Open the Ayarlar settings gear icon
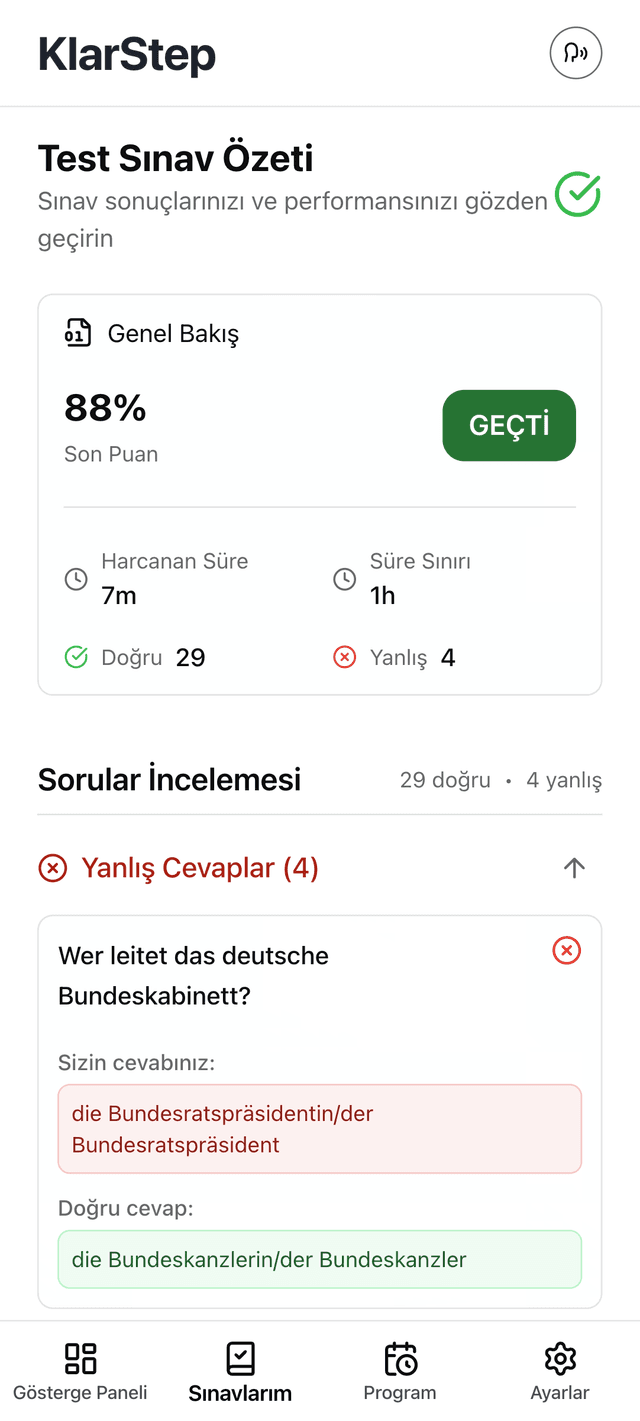640x1421 pixels. (x=560, y=1357)
